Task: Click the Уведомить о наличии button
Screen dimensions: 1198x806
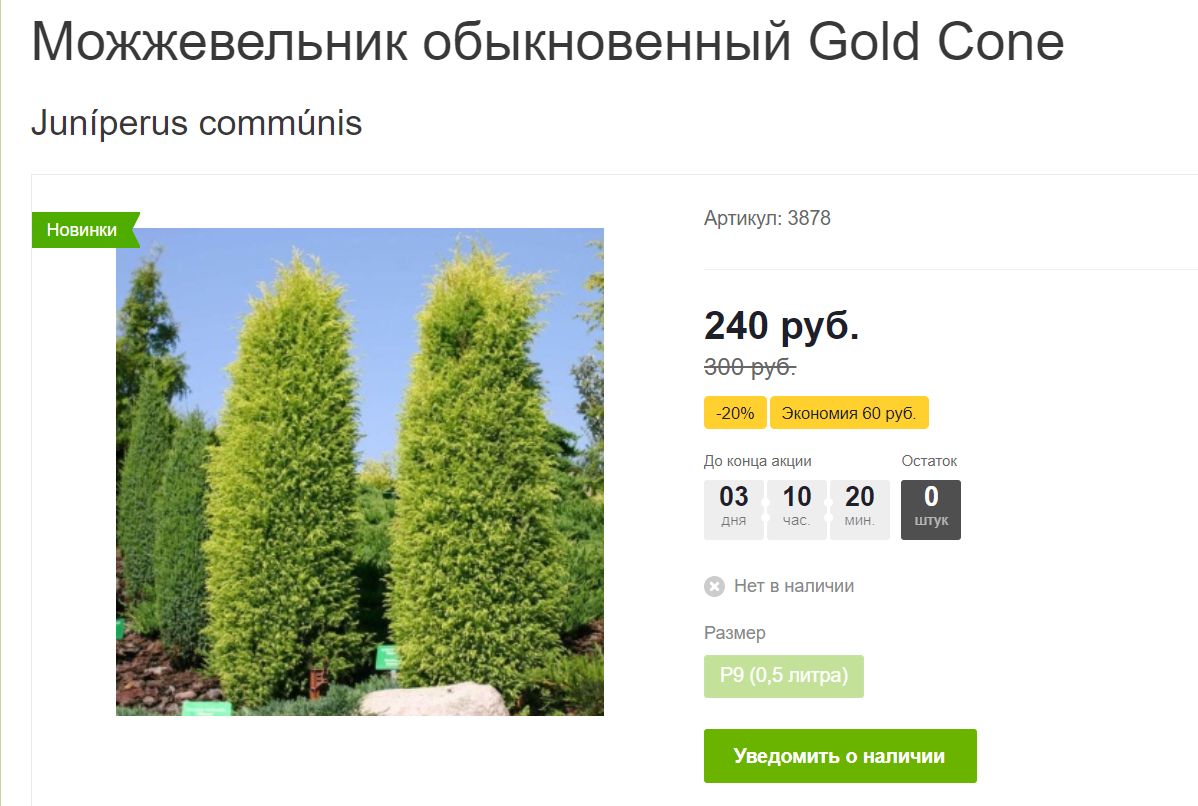Action: (840, 756)
